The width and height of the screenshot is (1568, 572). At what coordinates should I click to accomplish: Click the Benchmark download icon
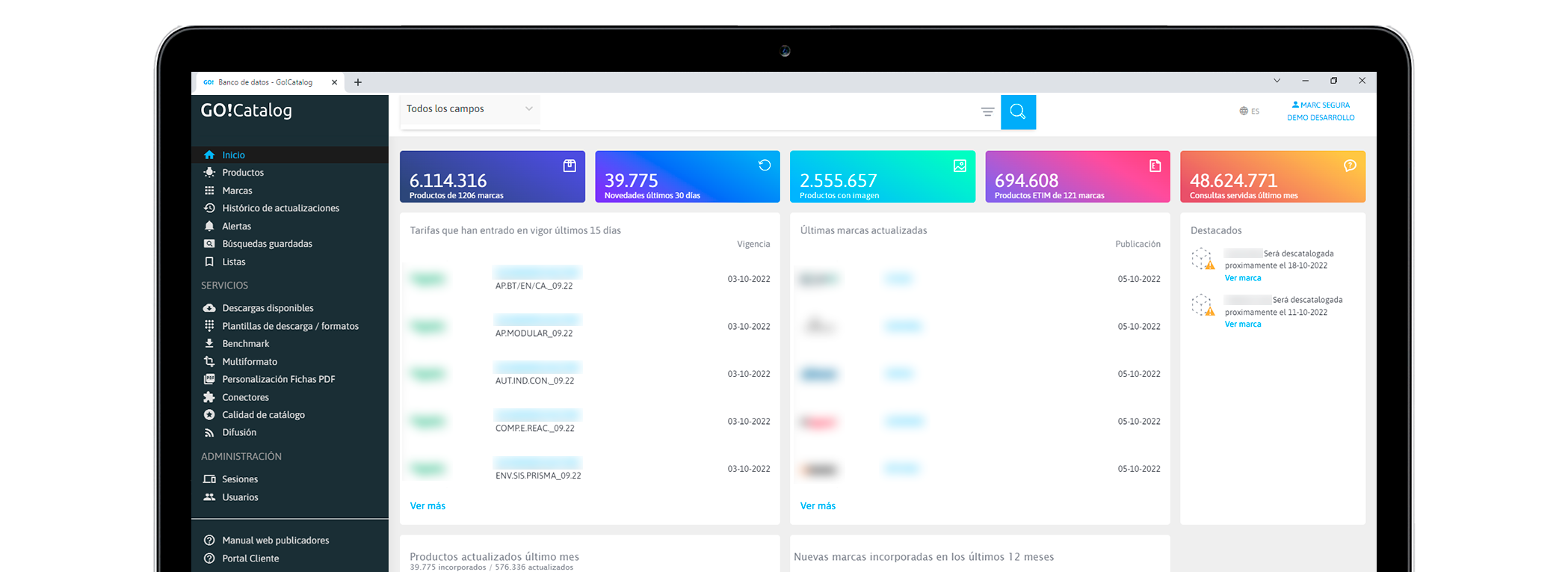tap(209, 344)
